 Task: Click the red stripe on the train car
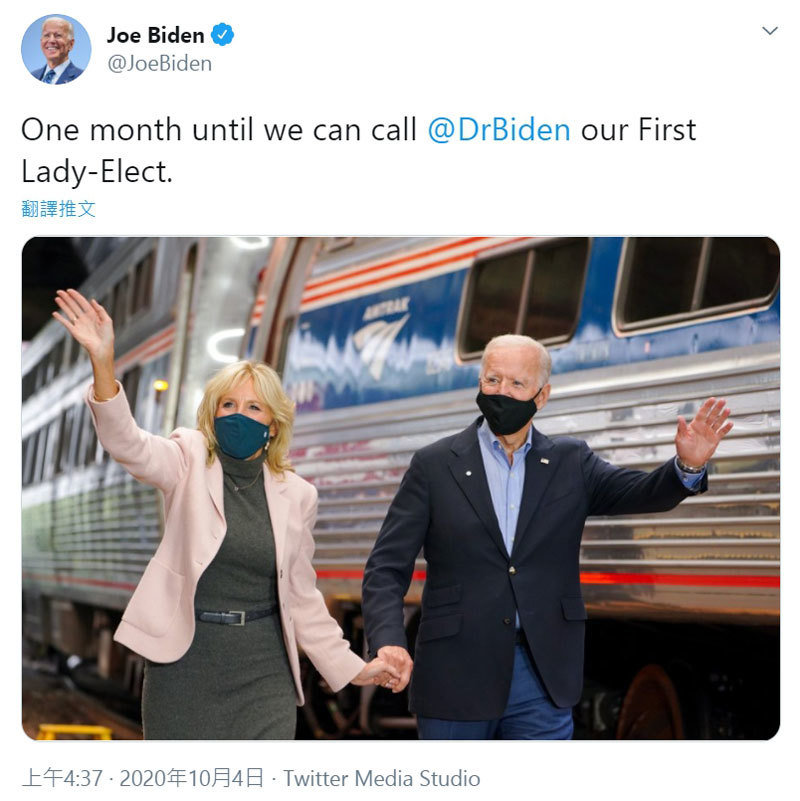679,579
